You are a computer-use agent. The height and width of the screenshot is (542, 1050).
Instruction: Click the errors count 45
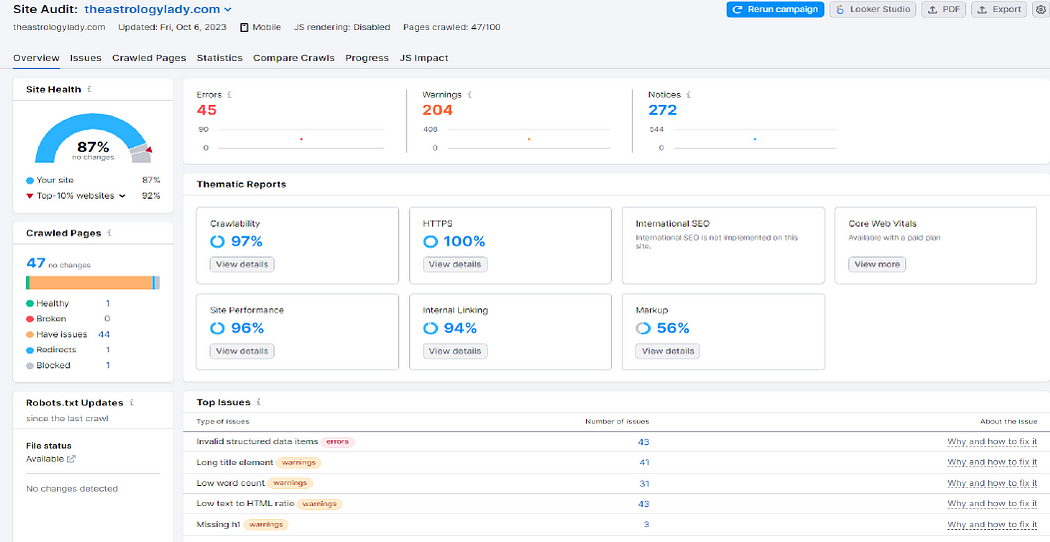pos(206,110)
